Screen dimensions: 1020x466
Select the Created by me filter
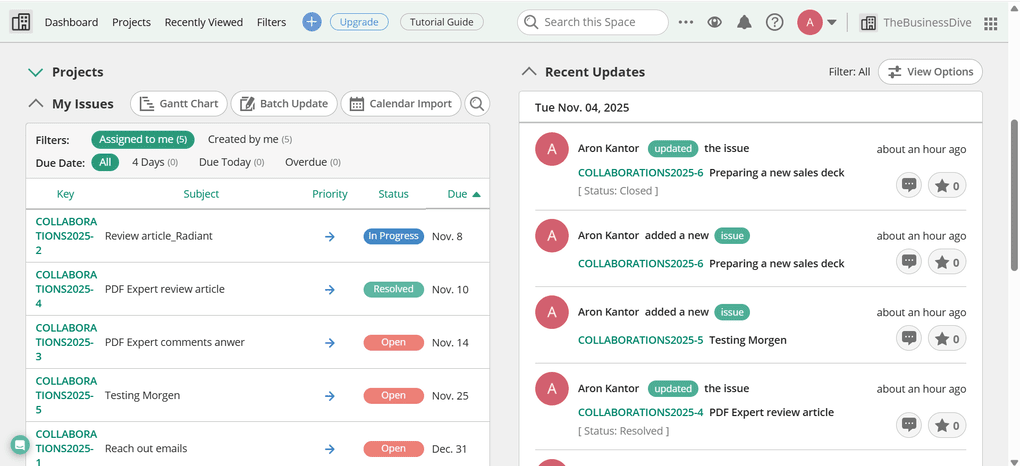pyautogui.click(x=250, y=139)
